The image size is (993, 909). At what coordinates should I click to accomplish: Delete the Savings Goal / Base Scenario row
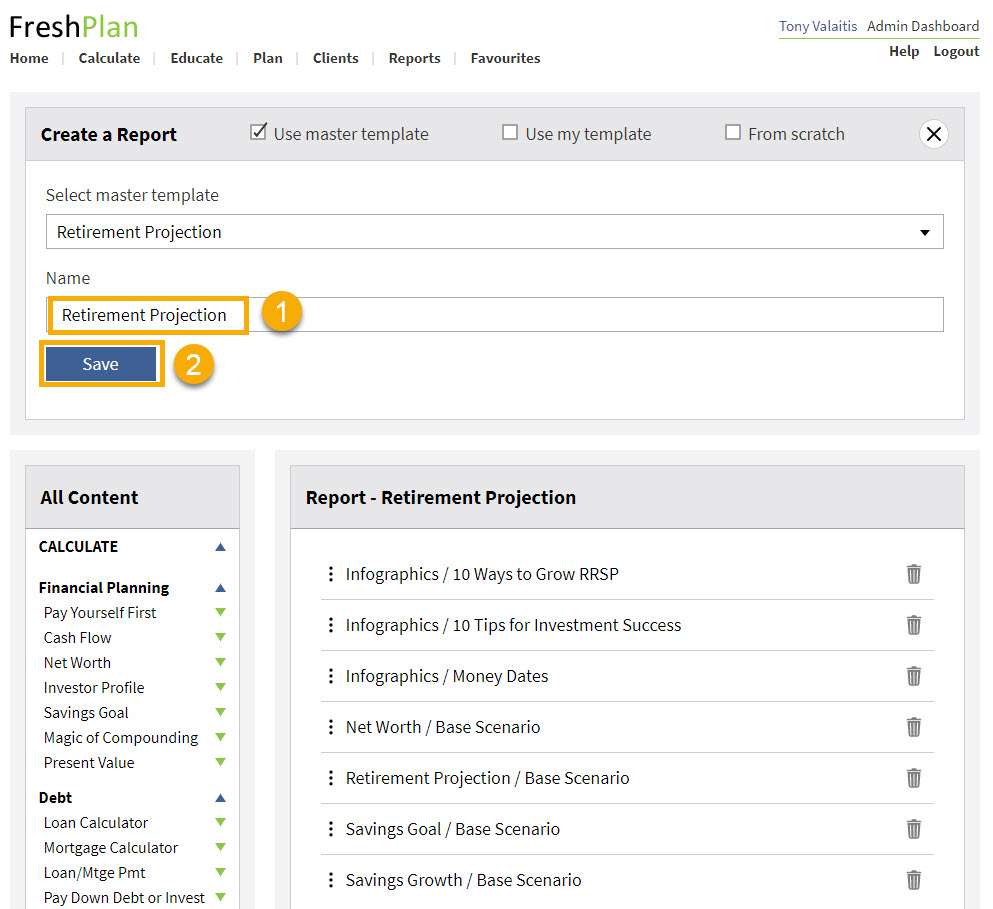(913, 829)
